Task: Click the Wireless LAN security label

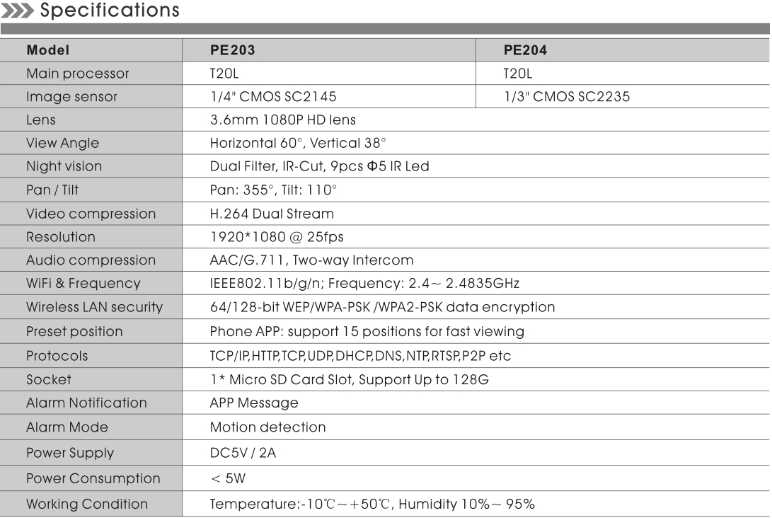Action: [x=95, y=307]
